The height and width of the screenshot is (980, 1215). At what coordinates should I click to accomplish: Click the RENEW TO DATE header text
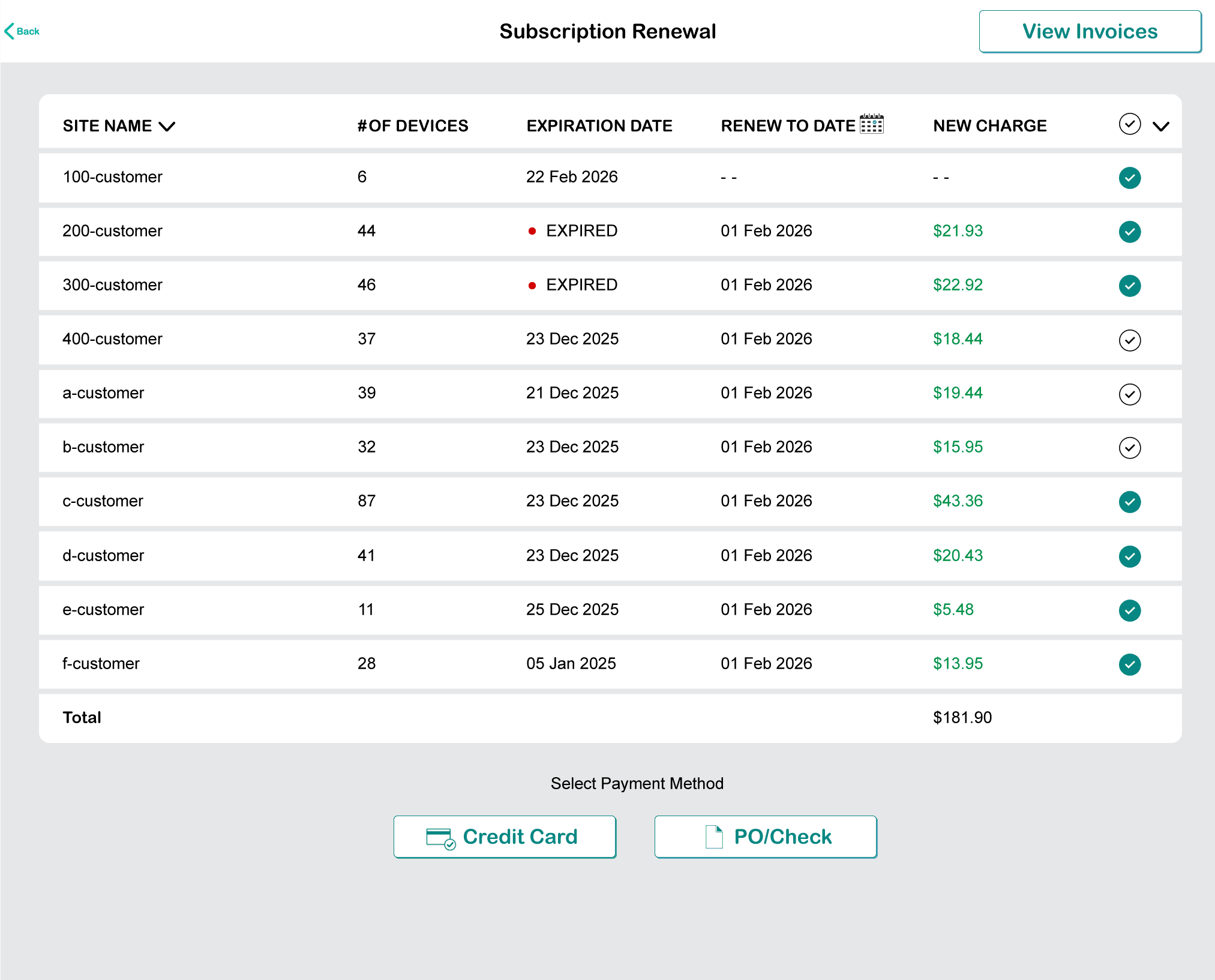(788, 126)
